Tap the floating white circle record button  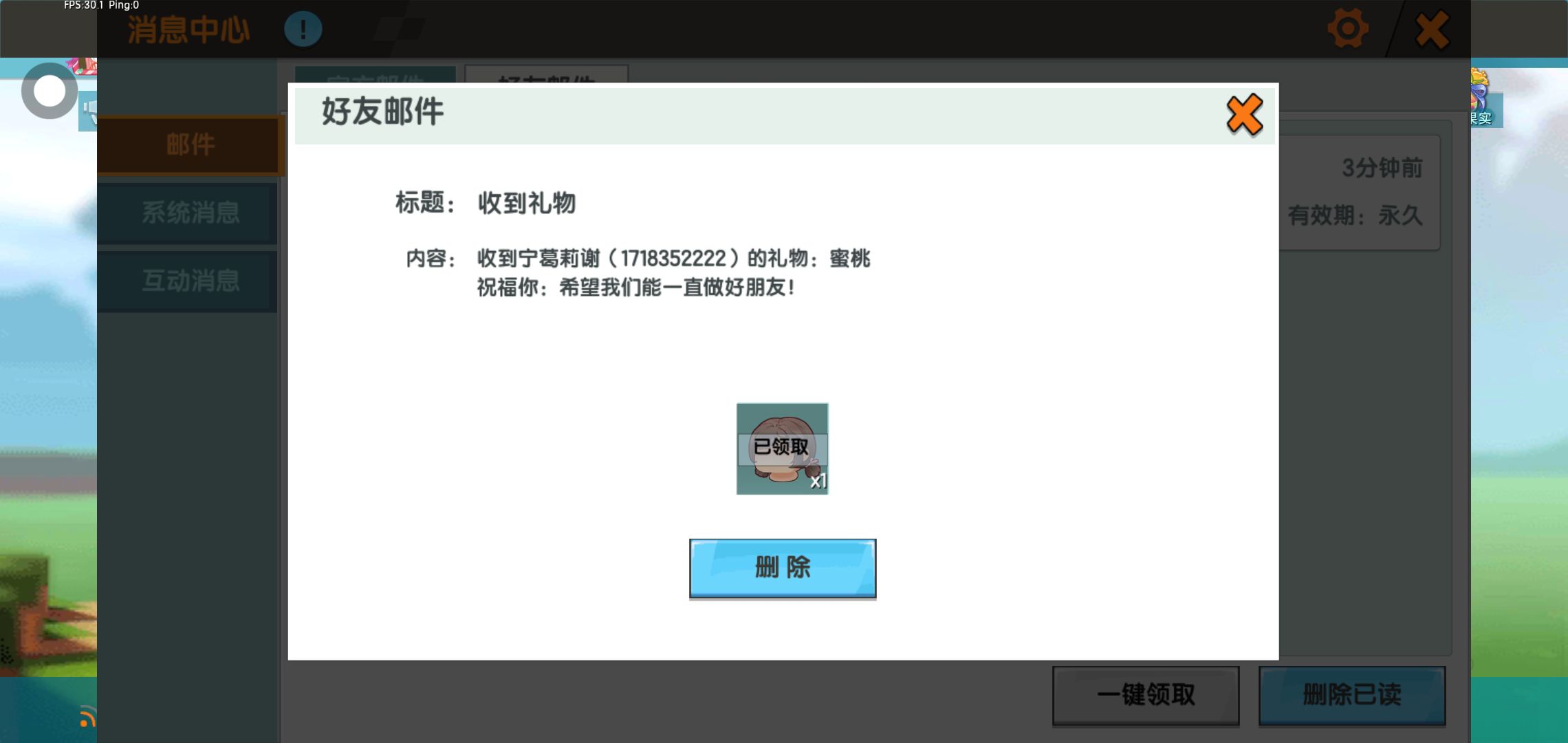pos(50,91)
